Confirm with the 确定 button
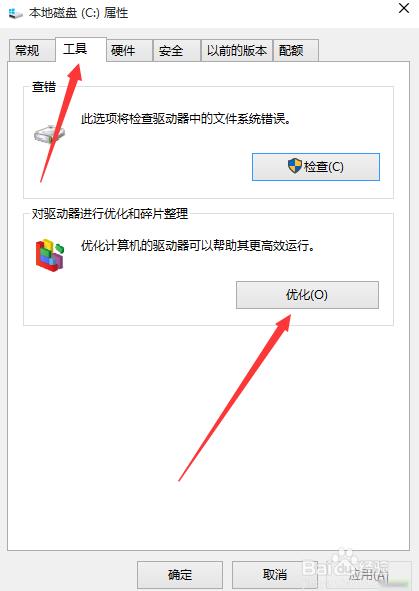The width and height of the screenshot is (419, 591). click(x=180, y=574)
